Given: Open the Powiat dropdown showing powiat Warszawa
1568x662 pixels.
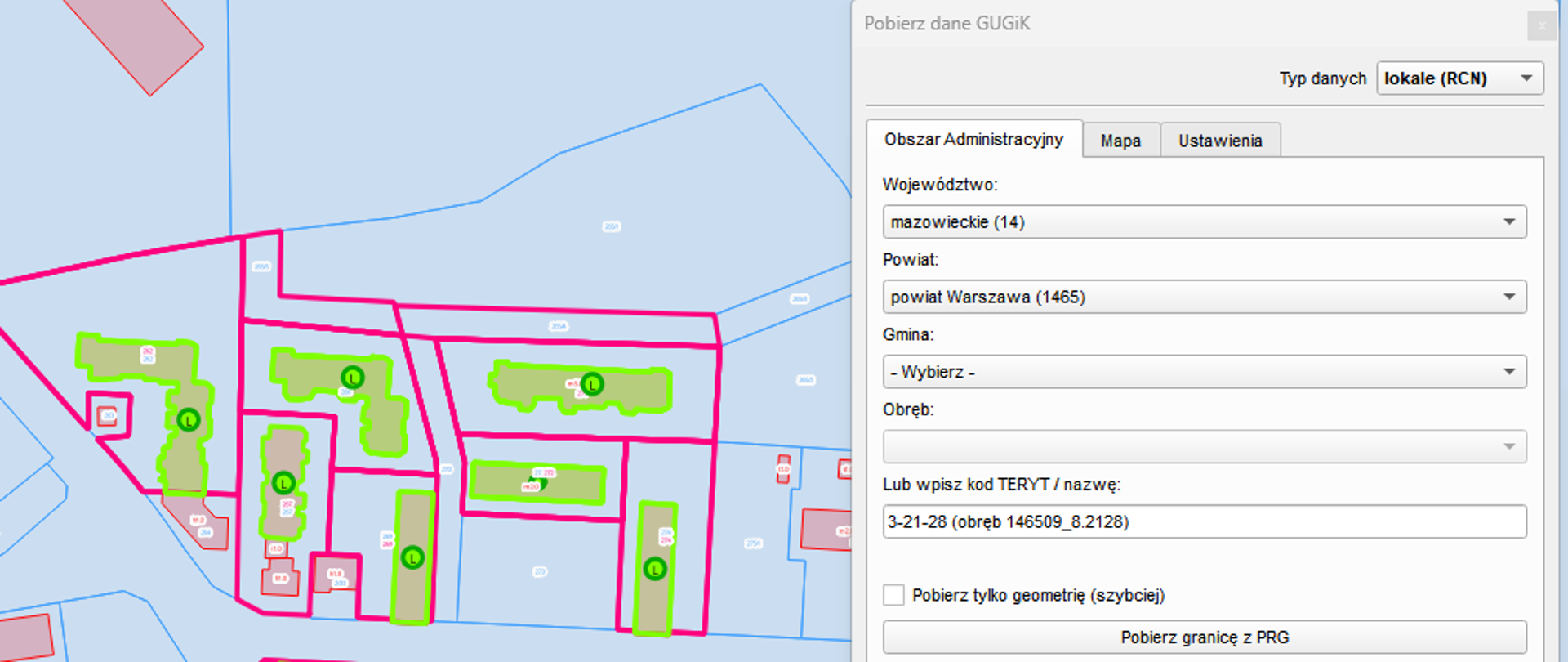Looking at the screenshot, I should (1204, 297).
